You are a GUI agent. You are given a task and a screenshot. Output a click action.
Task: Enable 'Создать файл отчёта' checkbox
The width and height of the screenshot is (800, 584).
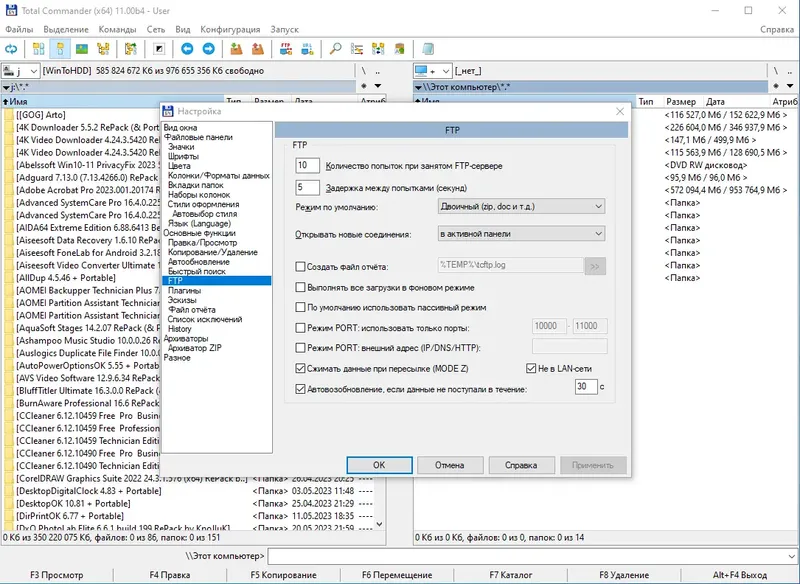coord(301,266)
